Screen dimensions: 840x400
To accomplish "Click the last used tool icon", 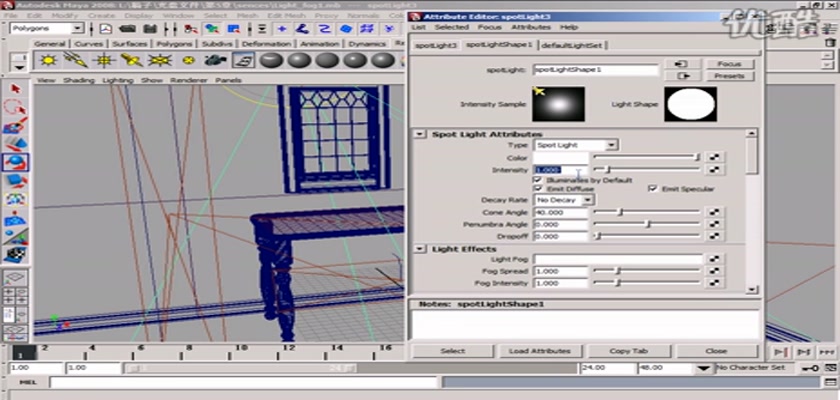I will pyautogui.click(x=16, y=254).
